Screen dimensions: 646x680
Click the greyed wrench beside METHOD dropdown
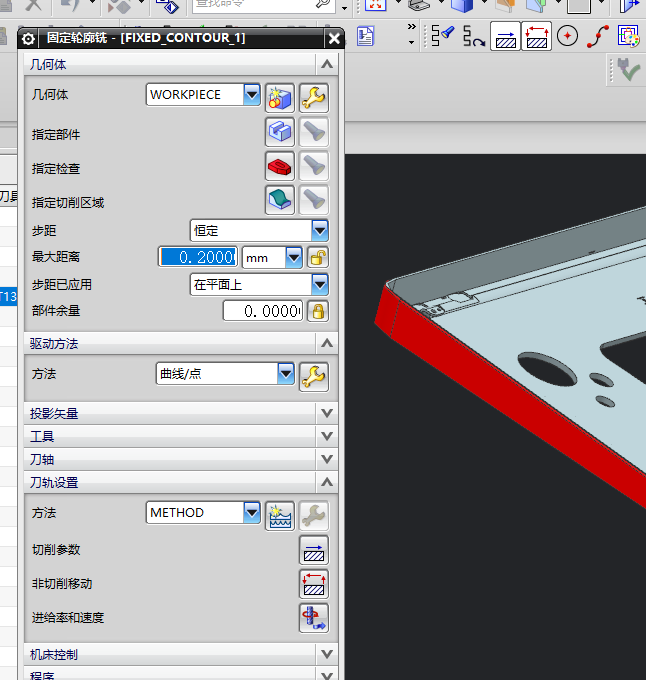pos(313,516)
